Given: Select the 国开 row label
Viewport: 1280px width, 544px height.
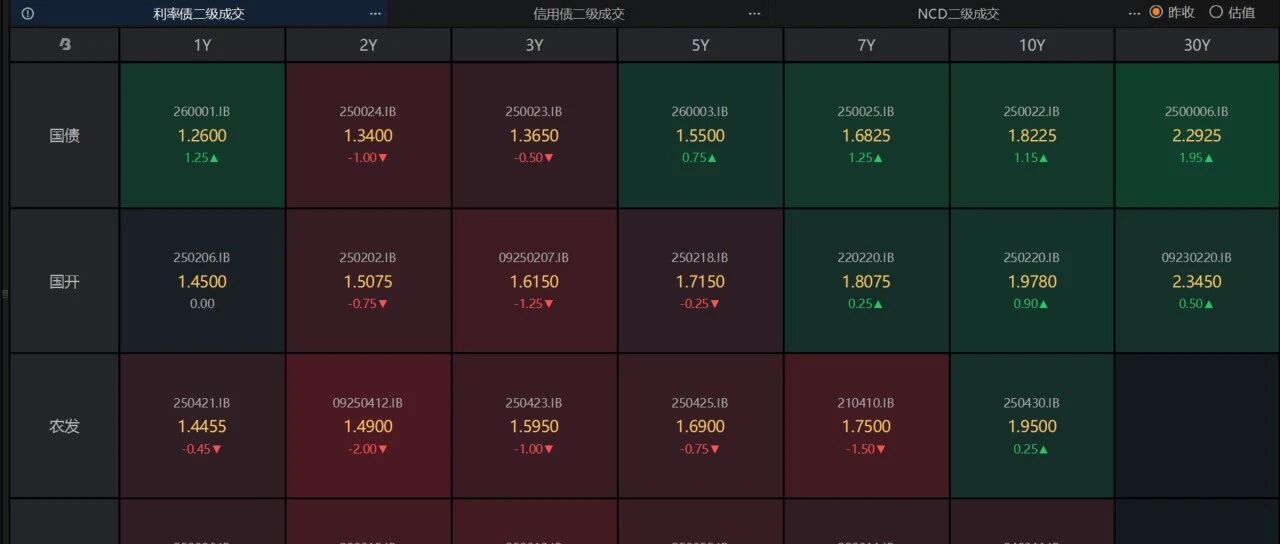Looking at the screenshot, I should click(65, 281).
